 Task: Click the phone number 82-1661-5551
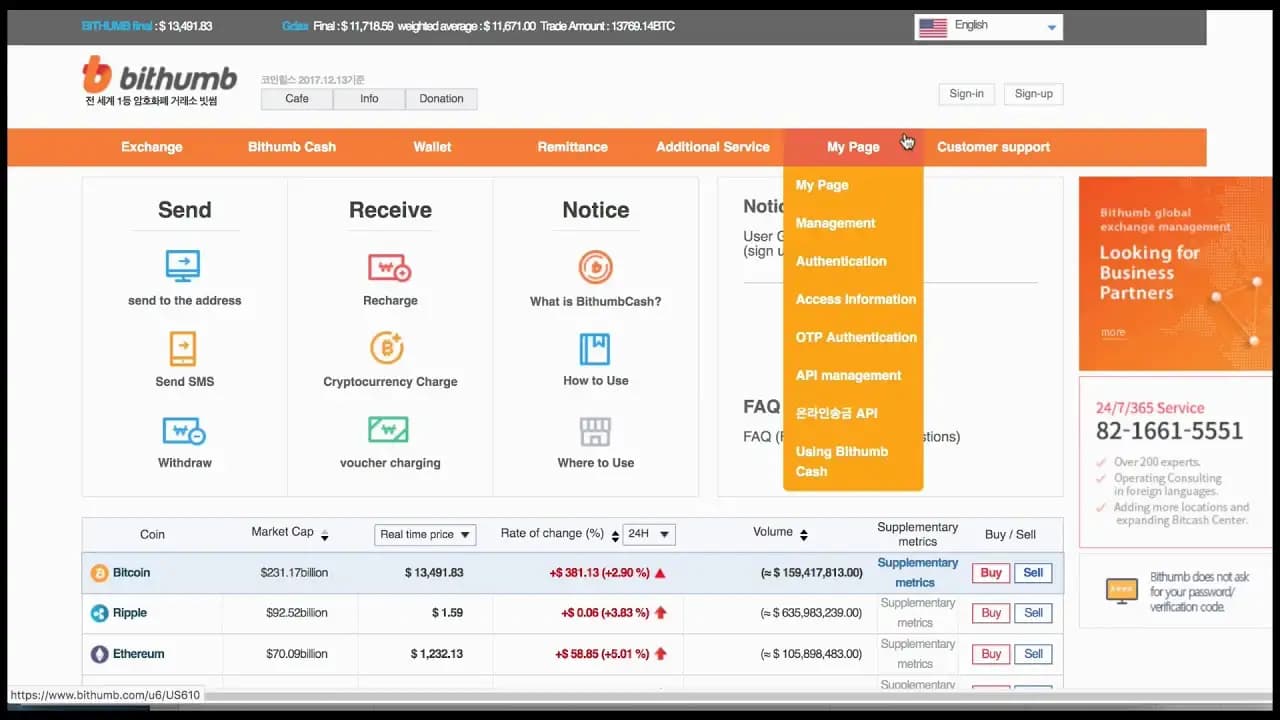tap(1169, 431)
